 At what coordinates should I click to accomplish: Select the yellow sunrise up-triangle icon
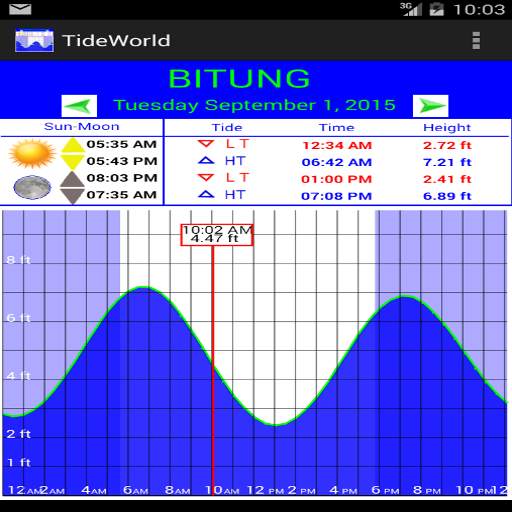pyautogui.click(x=72, y=145)
